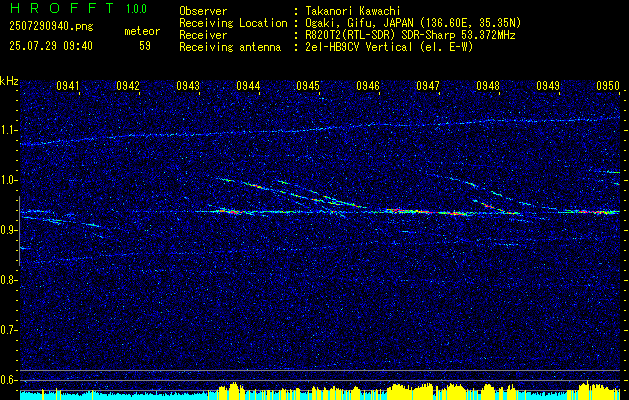Screen dimensions: 629x400
Task: Click meteor count 59
Action: coord(145,46)
